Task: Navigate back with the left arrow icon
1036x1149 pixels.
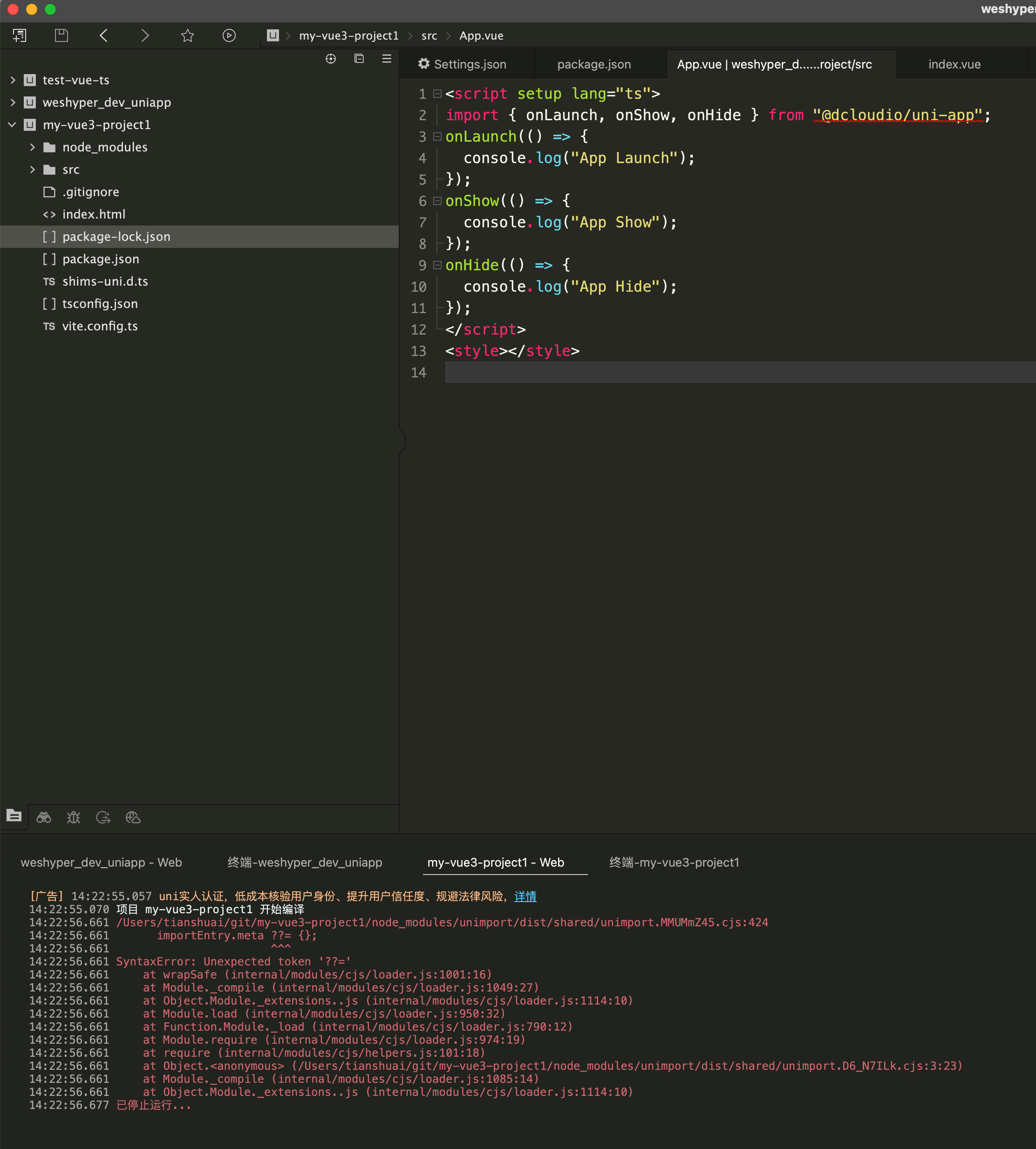Action: [103, 35]
